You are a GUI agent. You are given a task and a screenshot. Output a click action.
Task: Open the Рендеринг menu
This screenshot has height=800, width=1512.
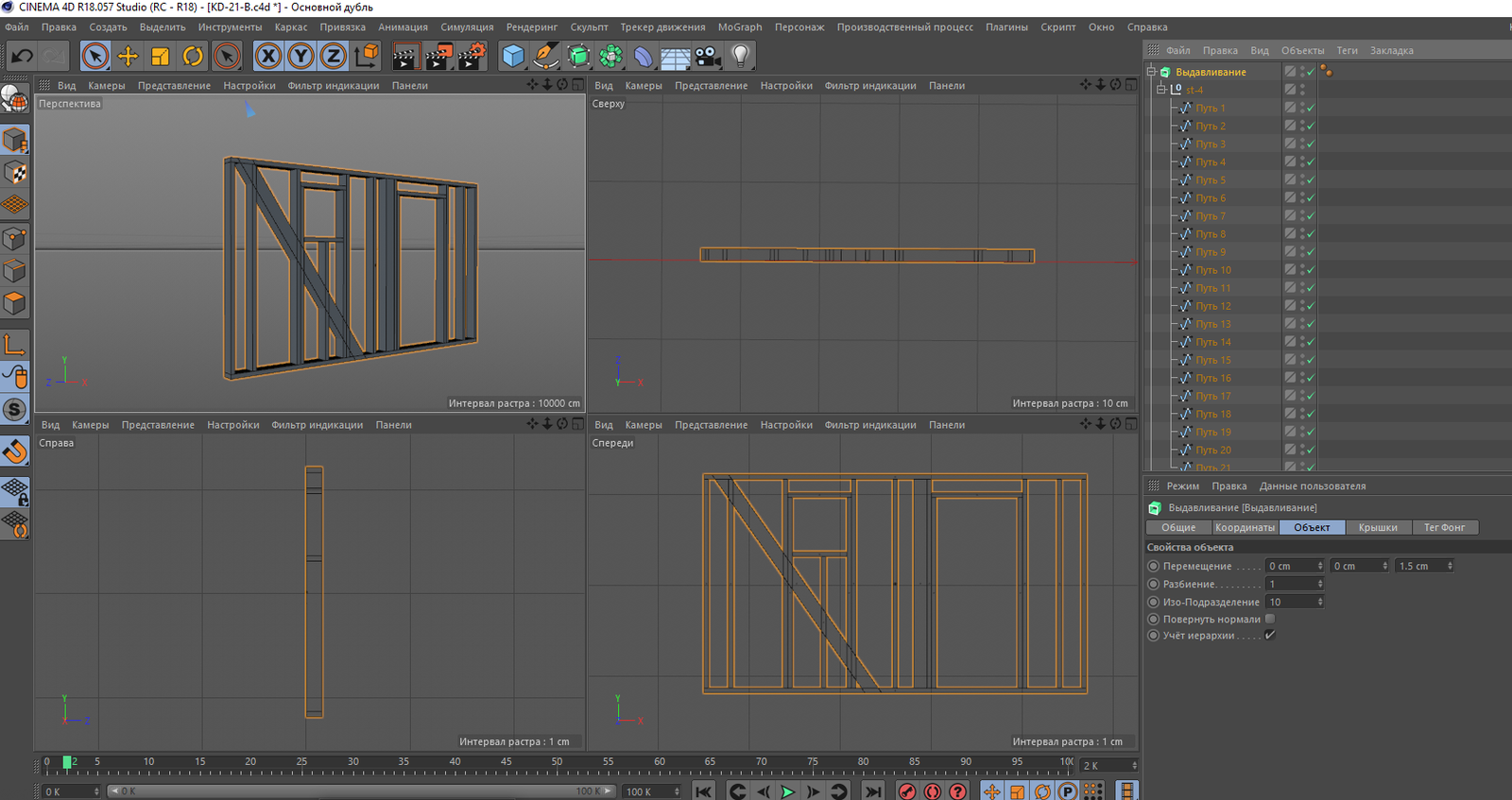531,27
